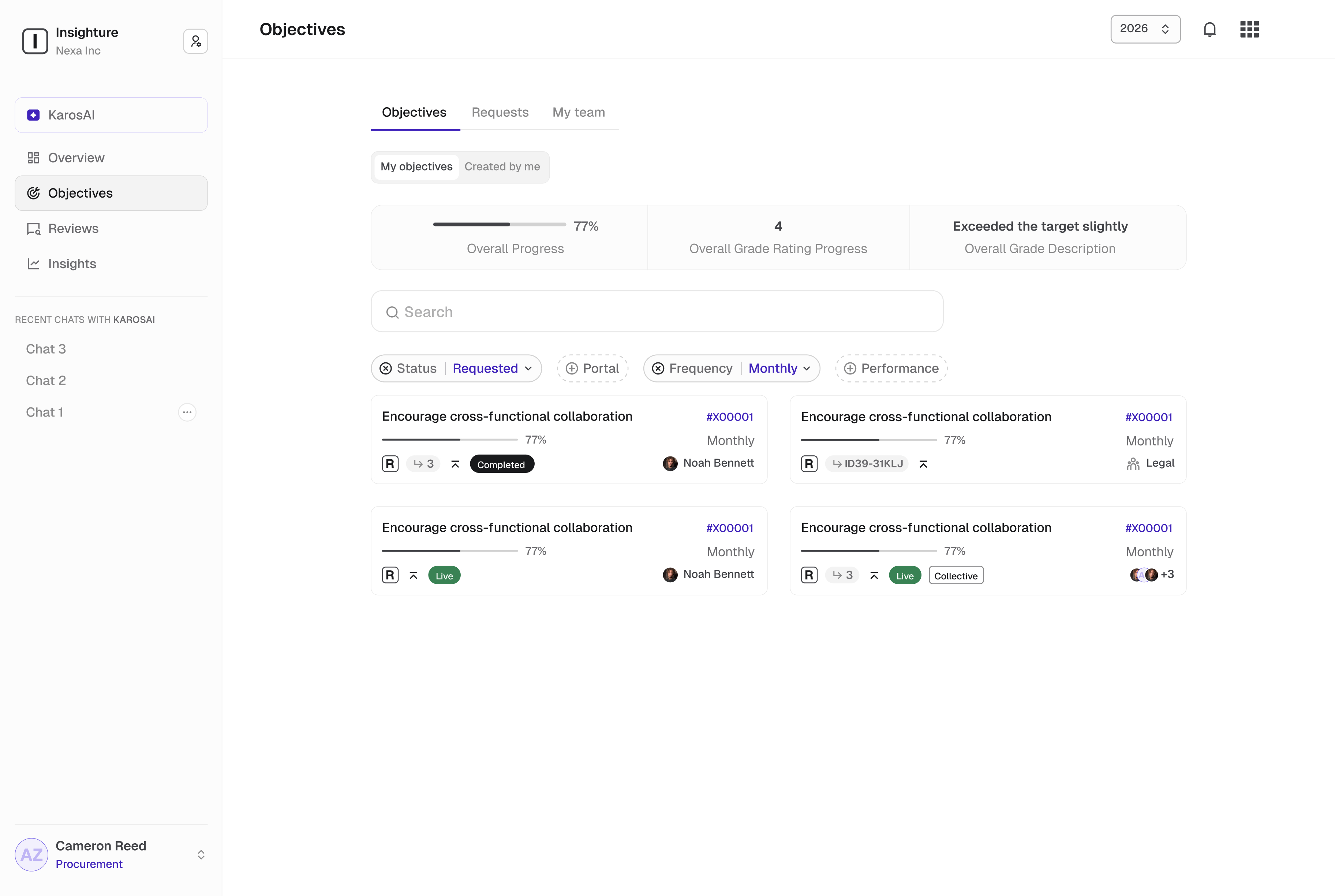
Task: Focus the Search input field
Action: (657, 311)
